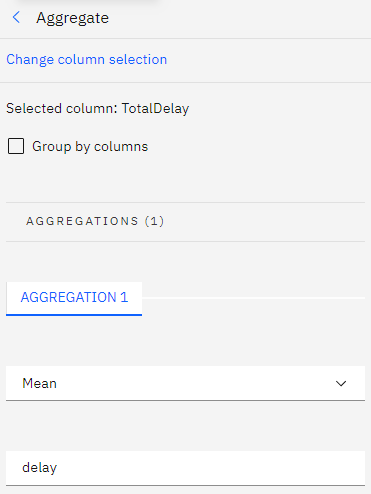Place cursor after 'delay' text in the field
Image resolution: width=371 pixels, height=494 pixels.
(58, 468)
